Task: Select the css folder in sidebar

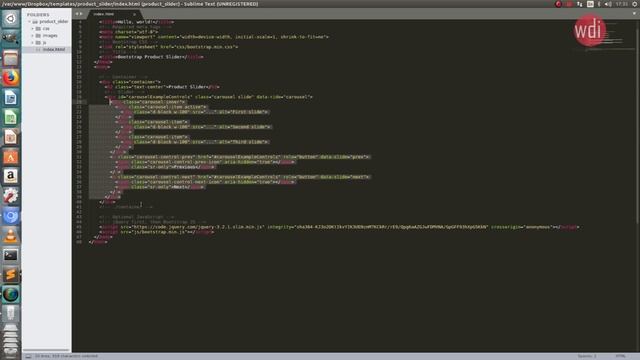Action: click(x=47, y=29)
